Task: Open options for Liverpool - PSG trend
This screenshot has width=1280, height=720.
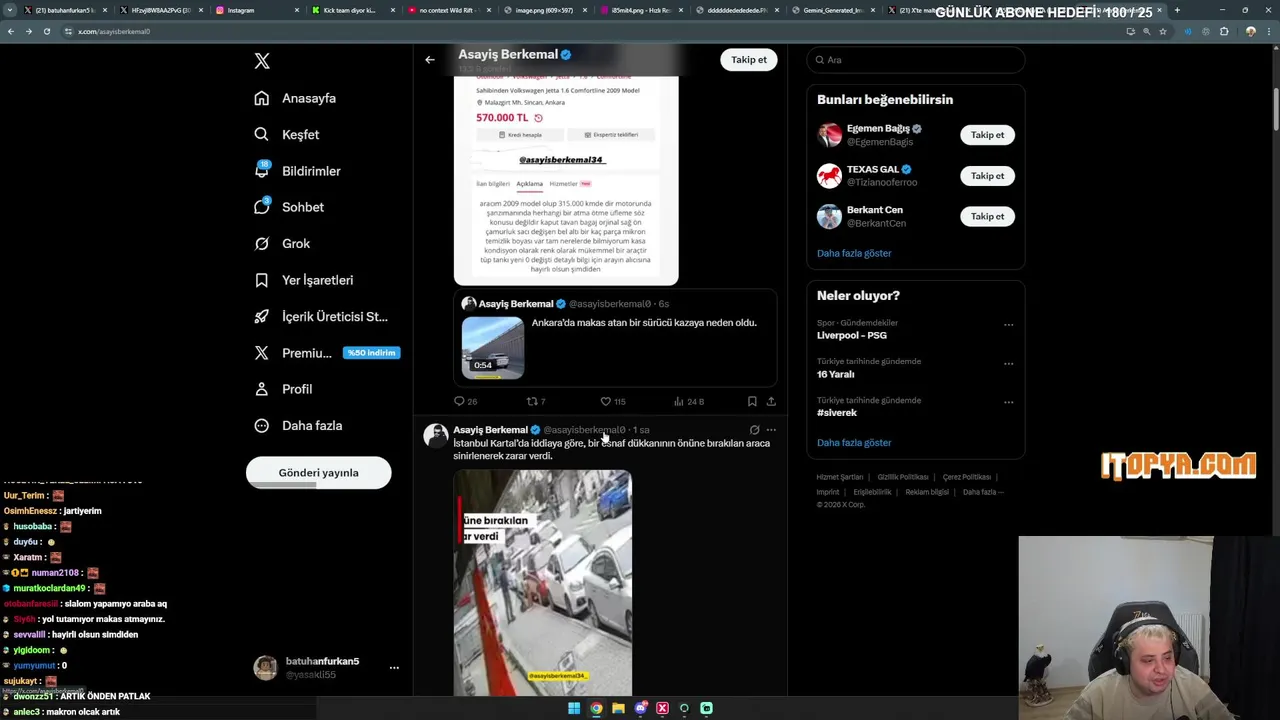Action: click(x=1008, y=324)
